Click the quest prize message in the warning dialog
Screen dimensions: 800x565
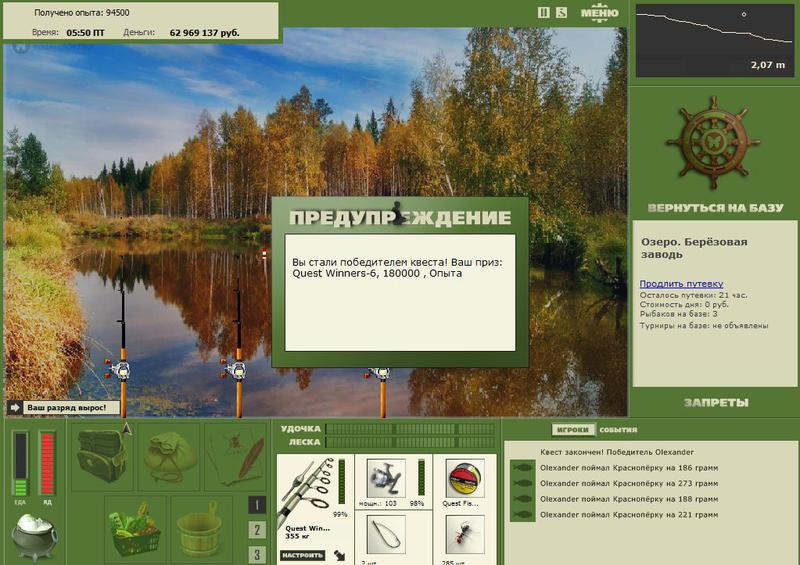tap(397, 268)
